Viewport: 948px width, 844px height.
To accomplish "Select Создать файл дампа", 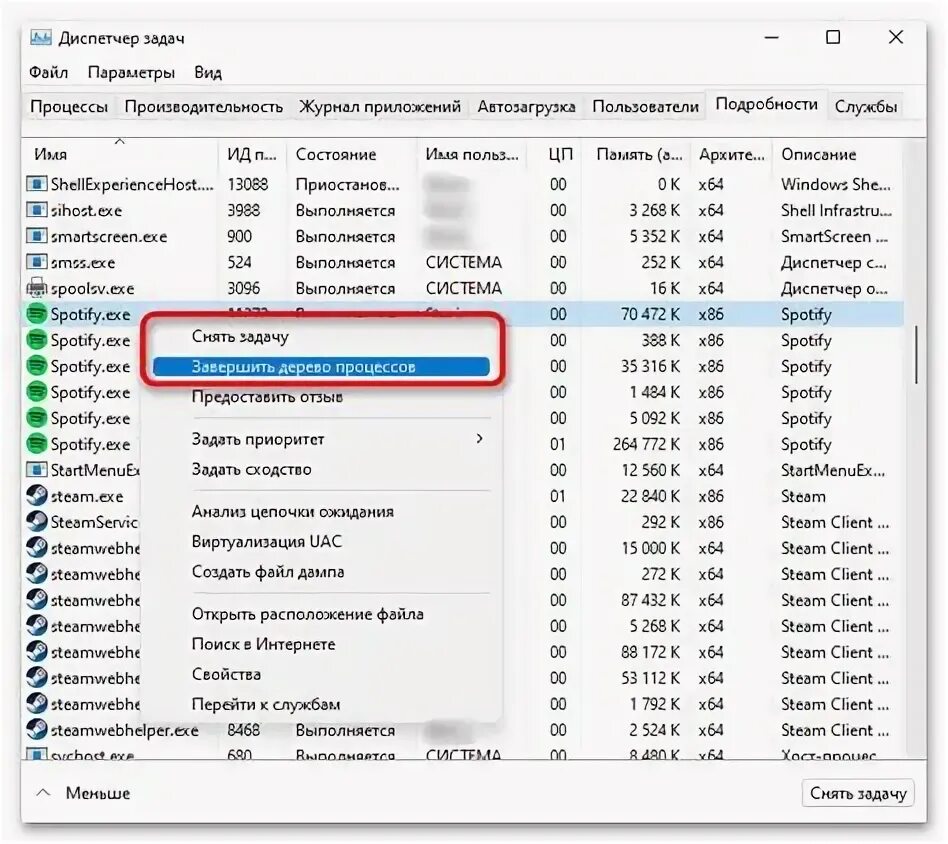I will point(322,571).
